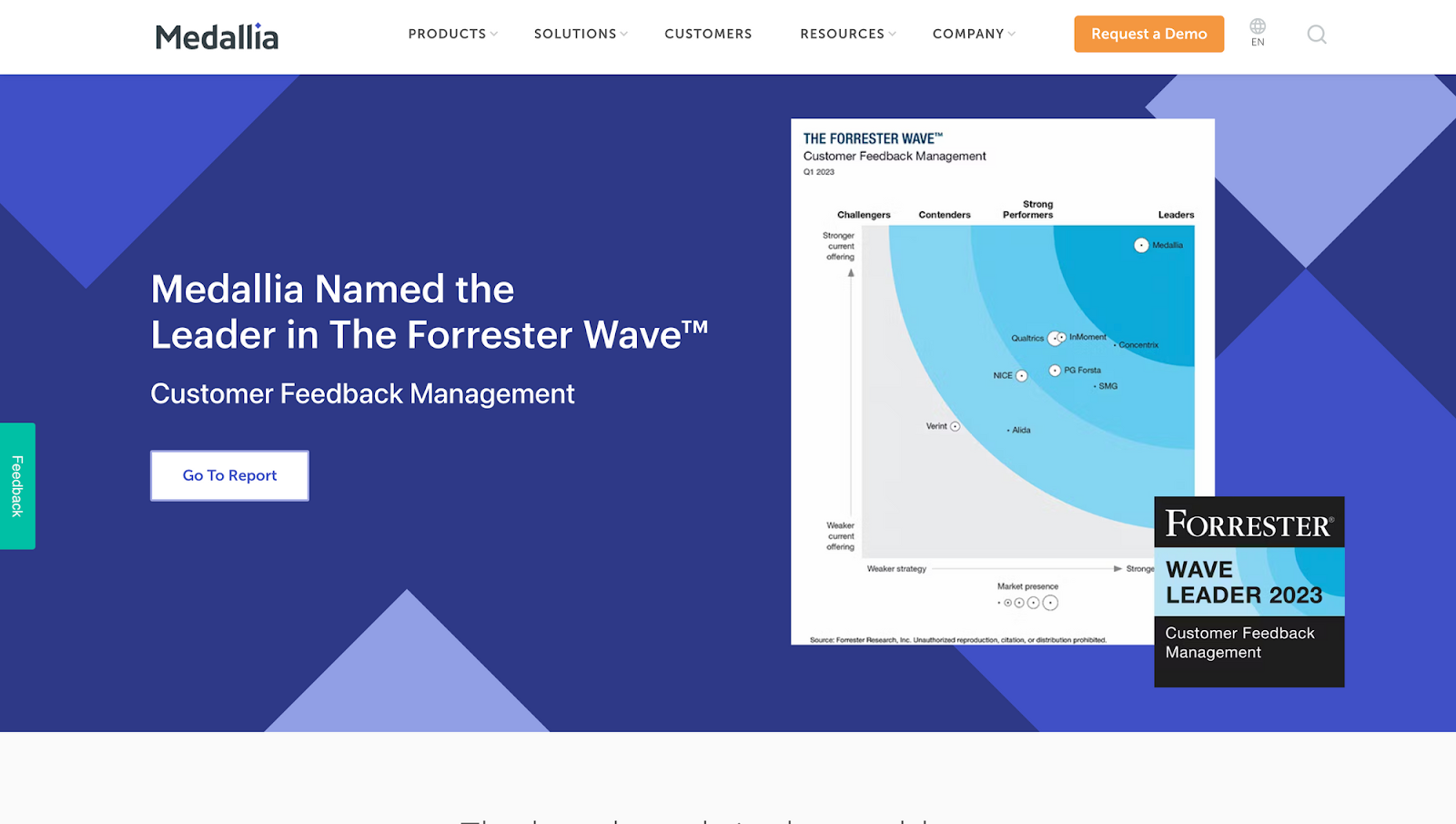Click the Medallia dot in the Leaders quadrant
Viewport: 1456px width, 824px height.
pos(1141,244)
